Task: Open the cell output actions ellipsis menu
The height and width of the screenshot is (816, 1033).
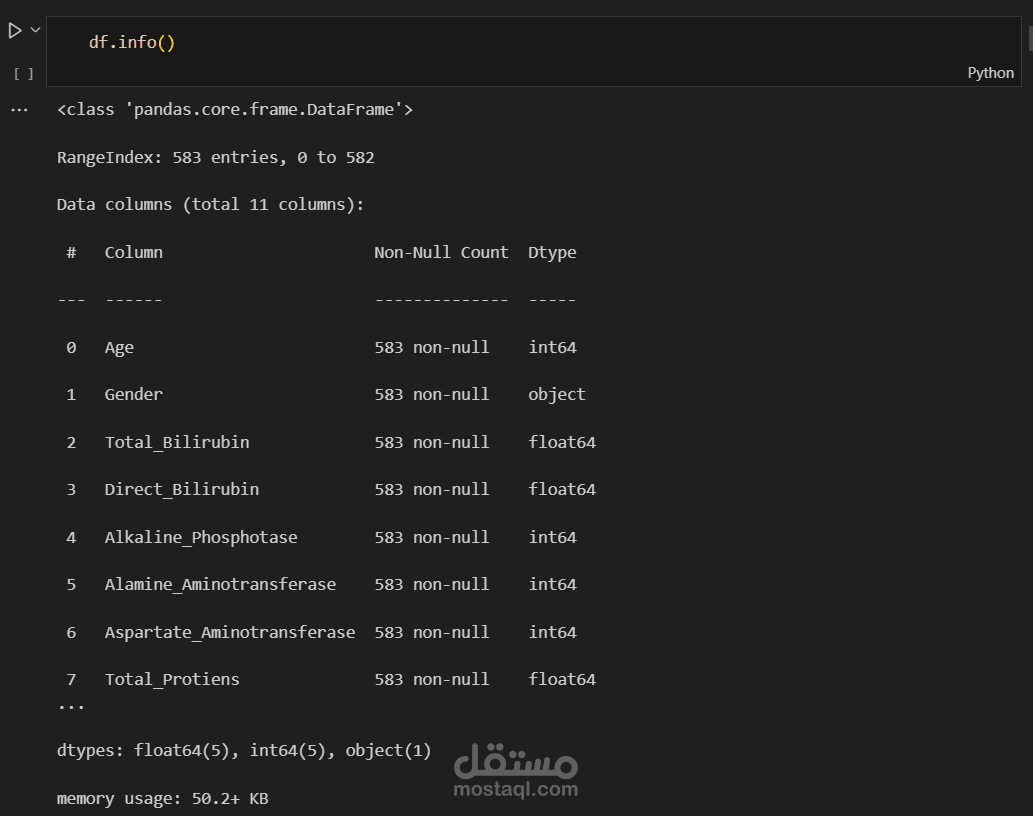Action: pyautogui.click(x=19, y=110)
